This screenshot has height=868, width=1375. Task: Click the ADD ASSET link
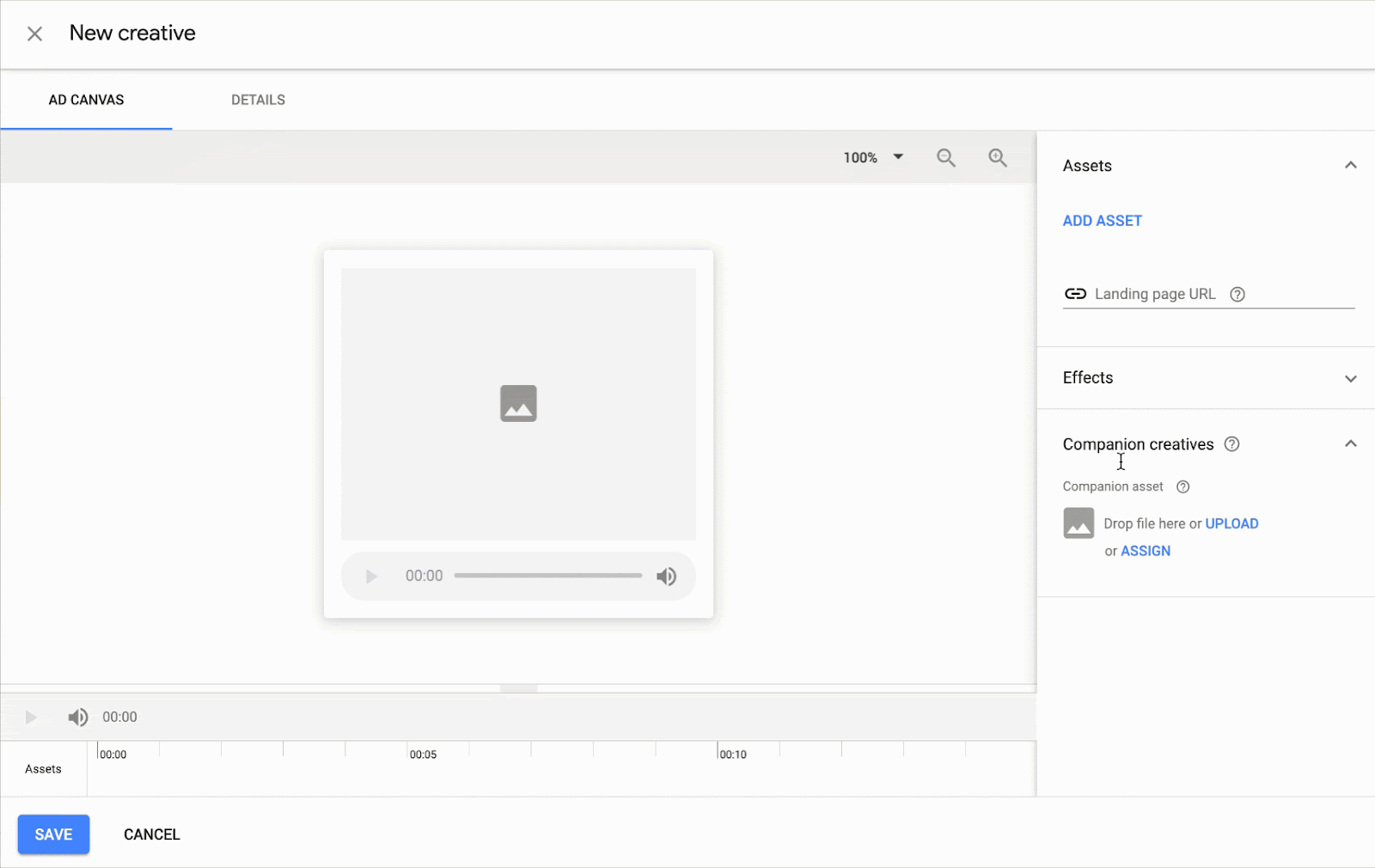coord(1102,221)
